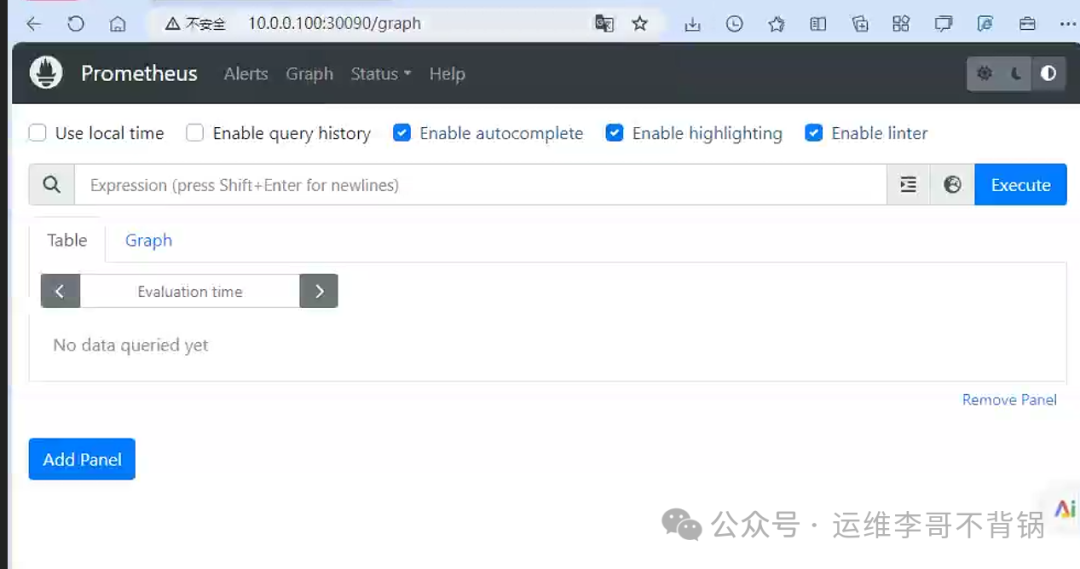Viewport: 1080px width, 569px height.
Task: Step evaluation time forward with right chevron
Action: coord(319,291)
